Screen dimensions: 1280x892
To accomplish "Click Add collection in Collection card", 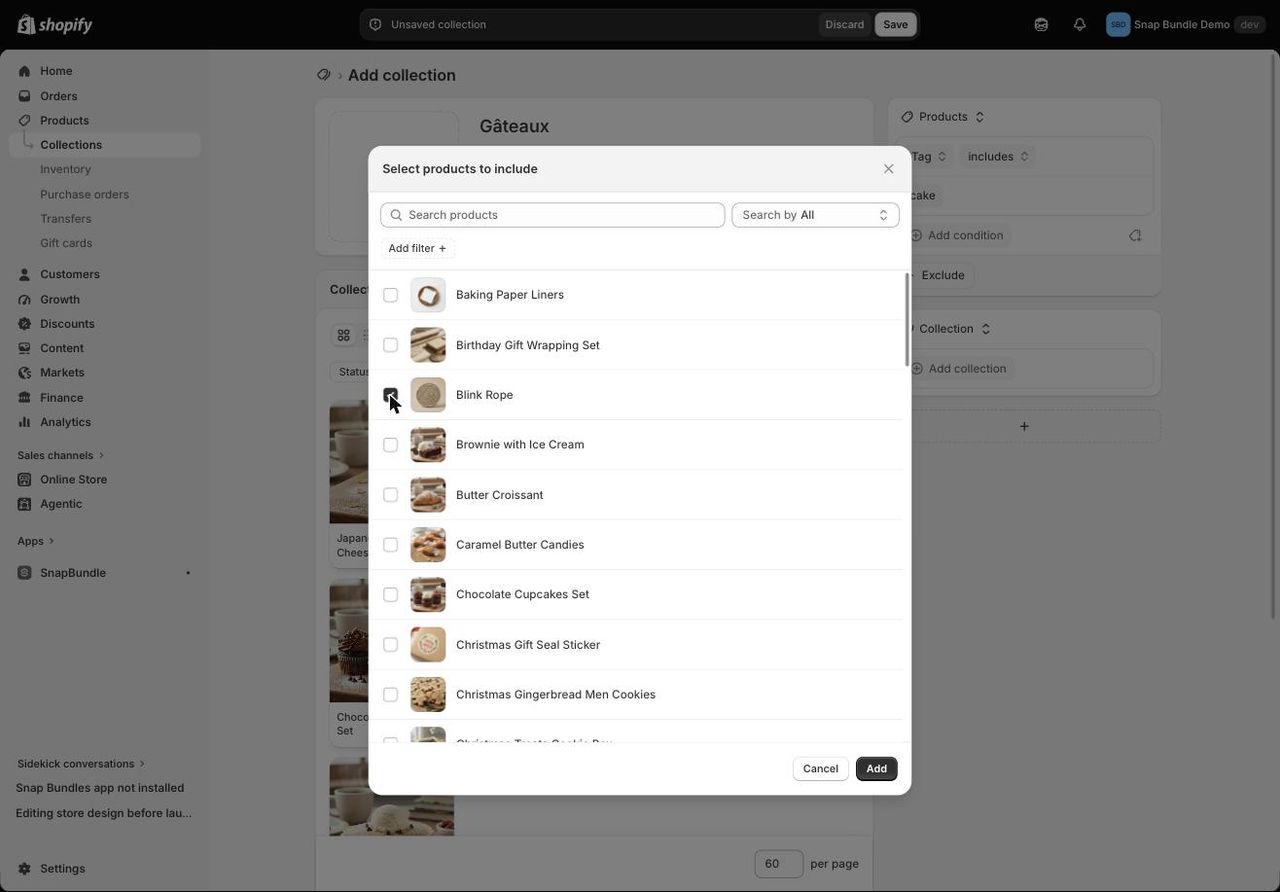I will pos(958,368).
